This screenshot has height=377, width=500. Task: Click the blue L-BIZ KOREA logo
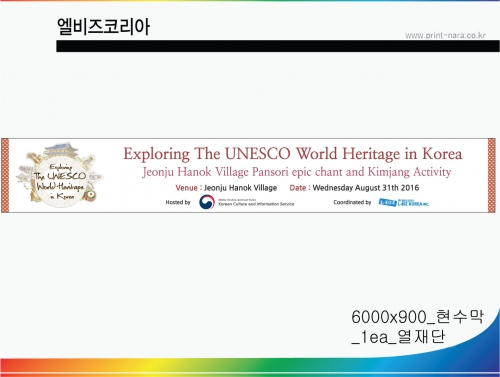(x=404, y=202)
